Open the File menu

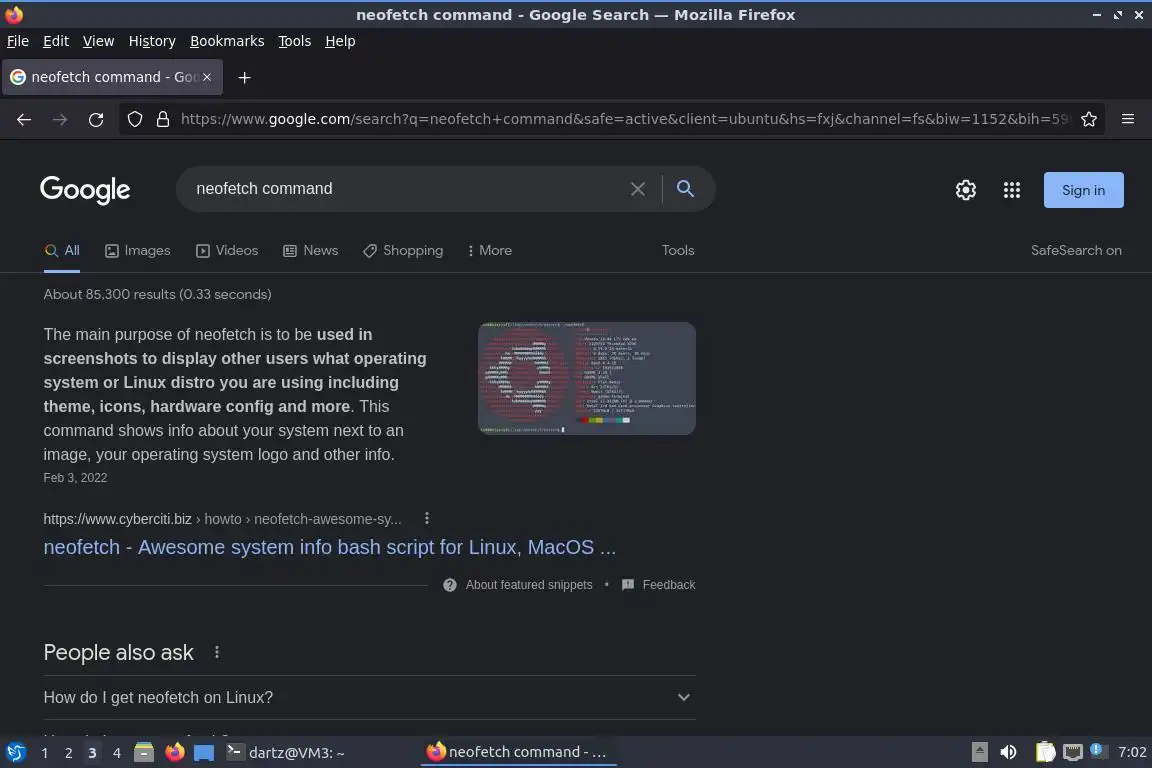point(18,41)
